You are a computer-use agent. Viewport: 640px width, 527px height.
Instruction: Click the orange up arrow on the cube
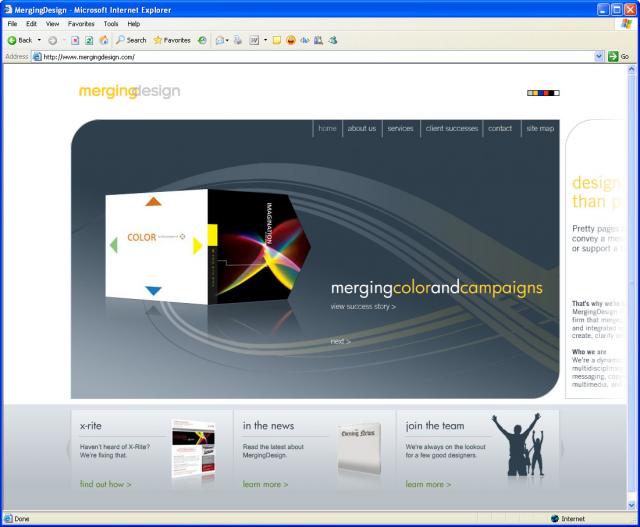(x=153, y=201)
